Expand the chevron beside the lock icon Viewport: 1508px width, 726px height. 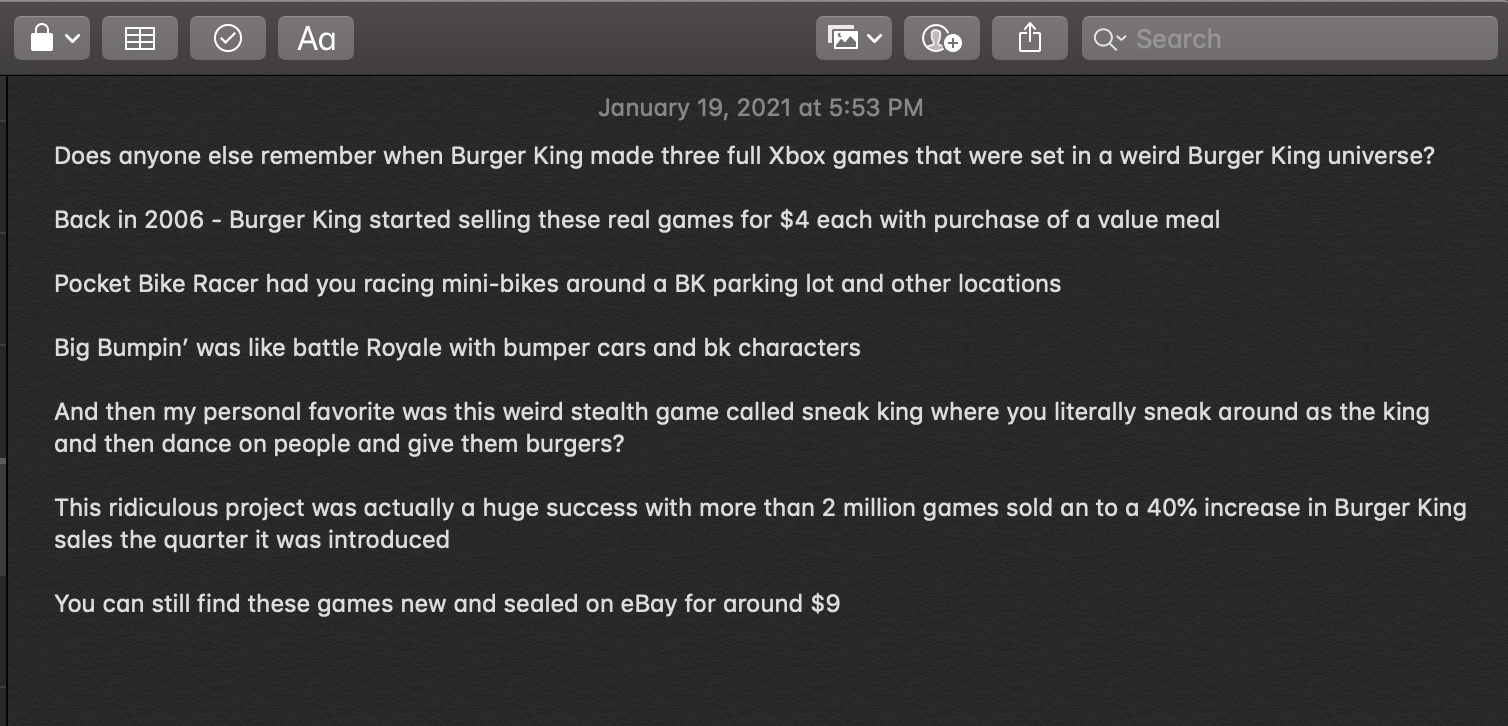pyautogui.click(x=72, y=39)
